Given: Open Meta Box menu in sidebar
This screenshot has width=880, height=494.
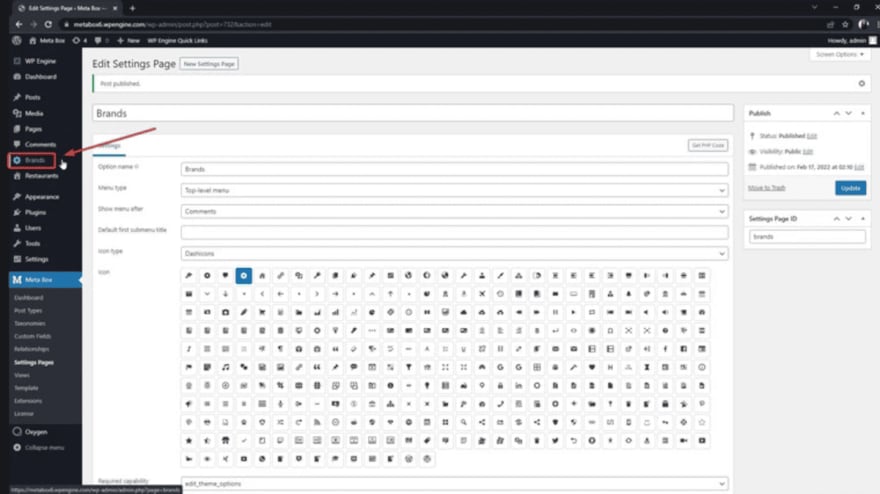Looking at the screenshot, I should click(38, 280).
